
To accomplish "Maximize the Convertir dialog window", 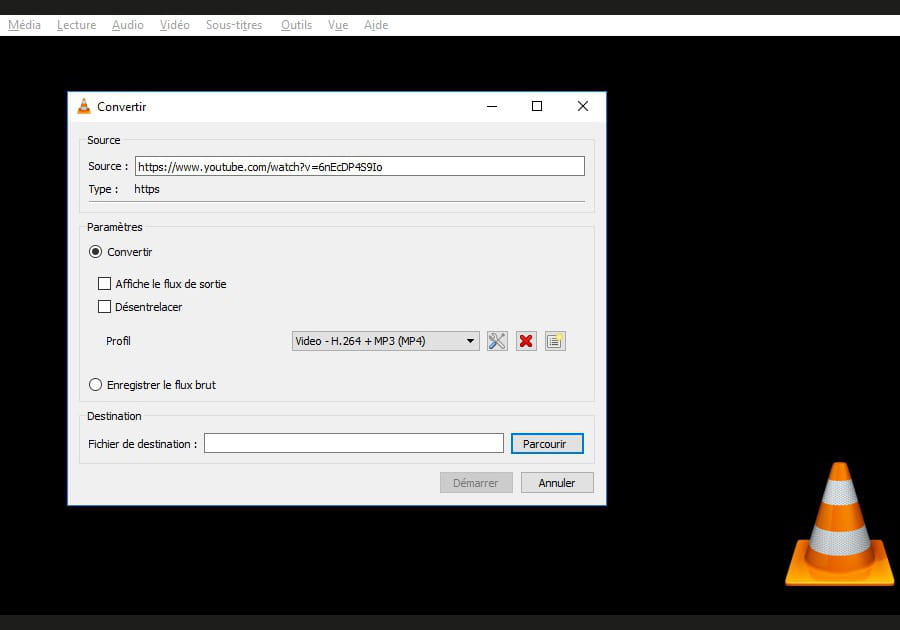I will (x=536, y=107).
